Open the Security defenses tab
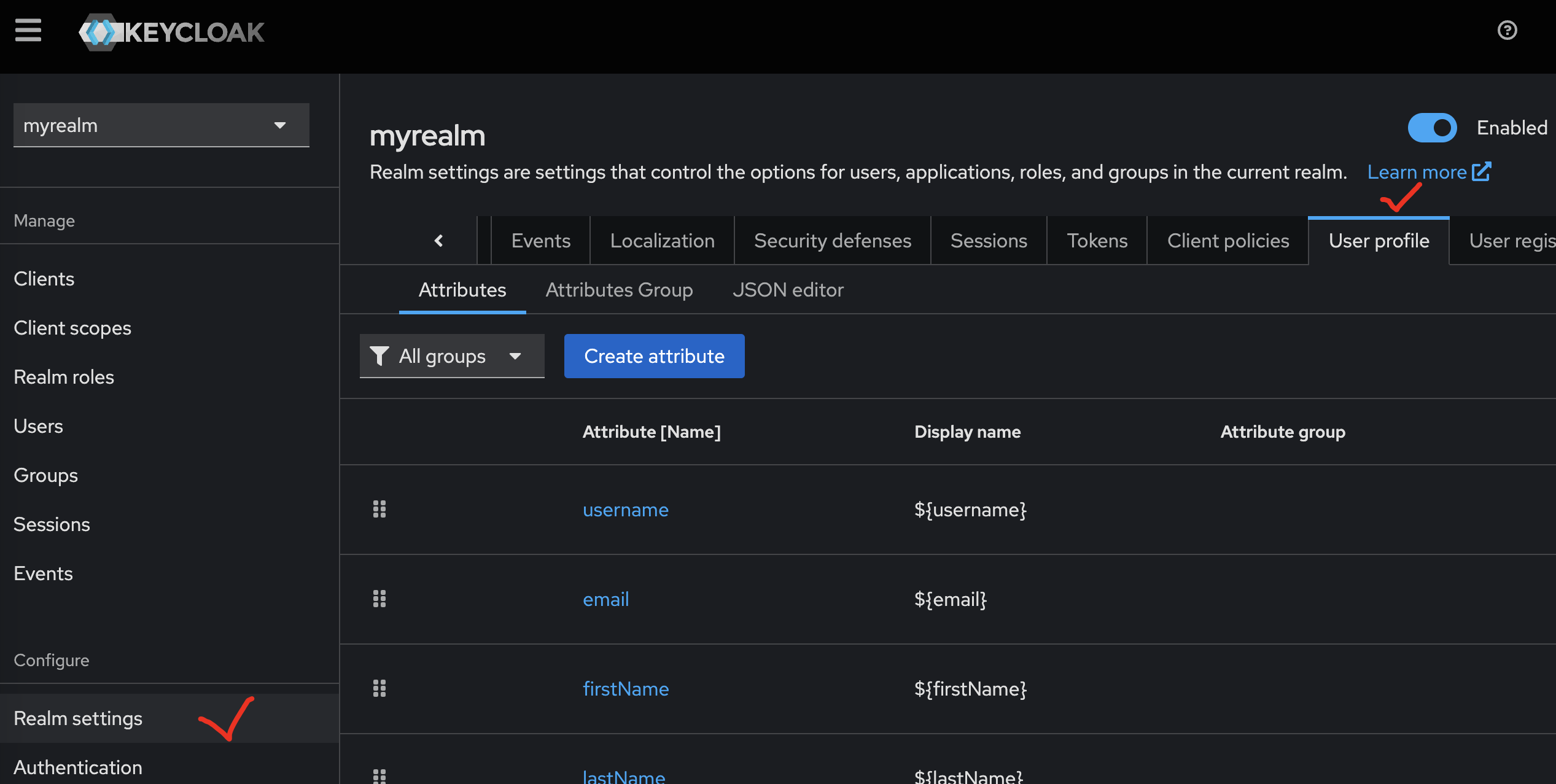This screenshot has width=1556, height=784. [x=832, y=241]
